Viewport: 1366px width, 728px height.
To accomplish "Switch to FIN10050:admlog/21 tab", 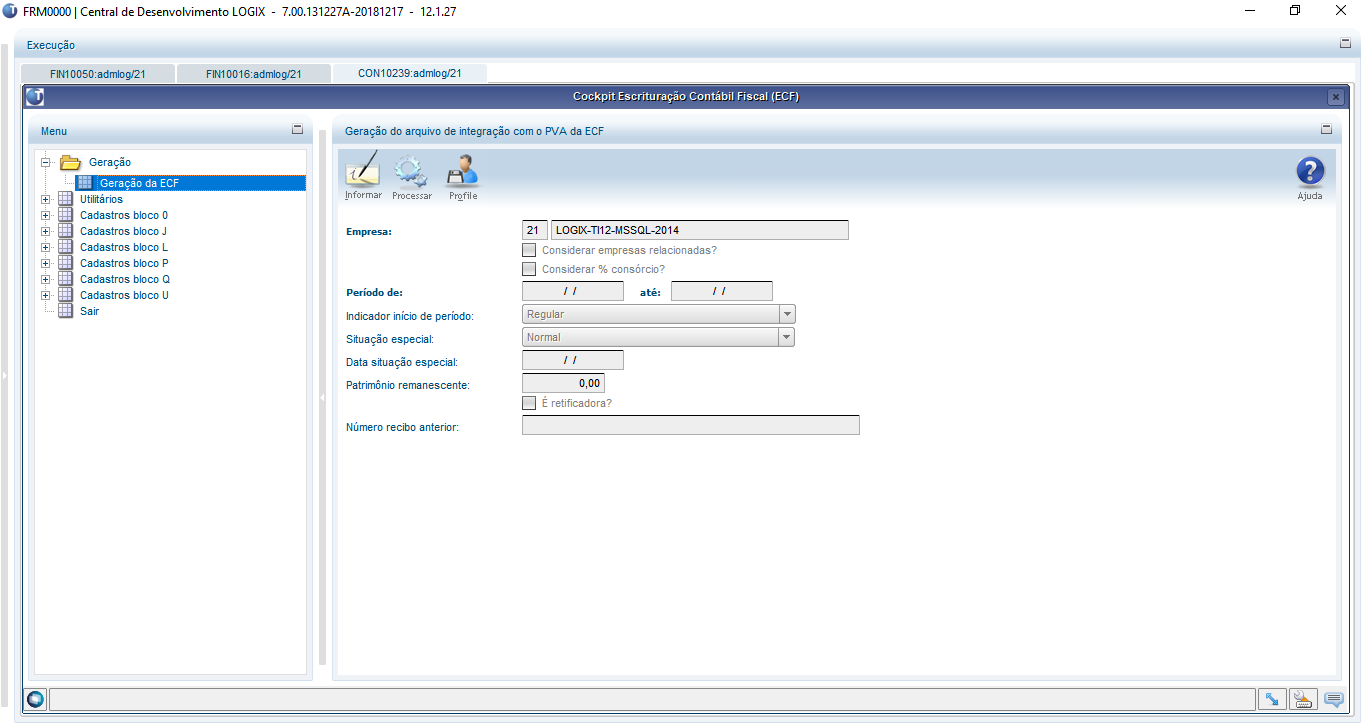I will [98, 73].
